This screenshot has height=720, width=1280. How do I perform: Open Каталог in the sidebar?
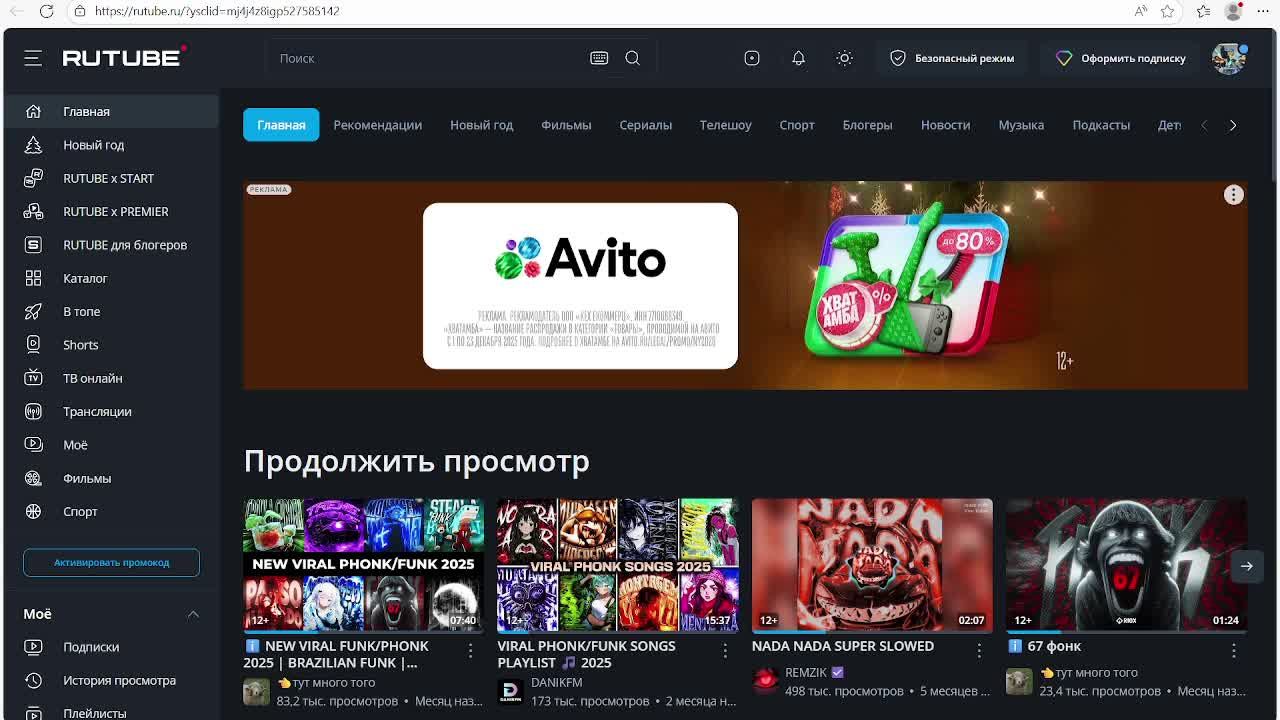(x=110, y=278)
